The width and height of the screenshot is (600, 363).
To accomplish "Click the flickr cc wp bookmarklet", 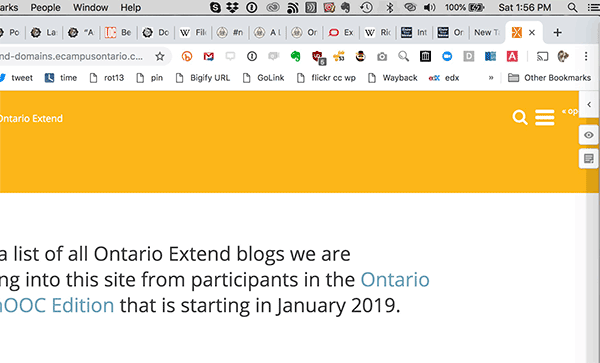I will (x=326, y=78).
